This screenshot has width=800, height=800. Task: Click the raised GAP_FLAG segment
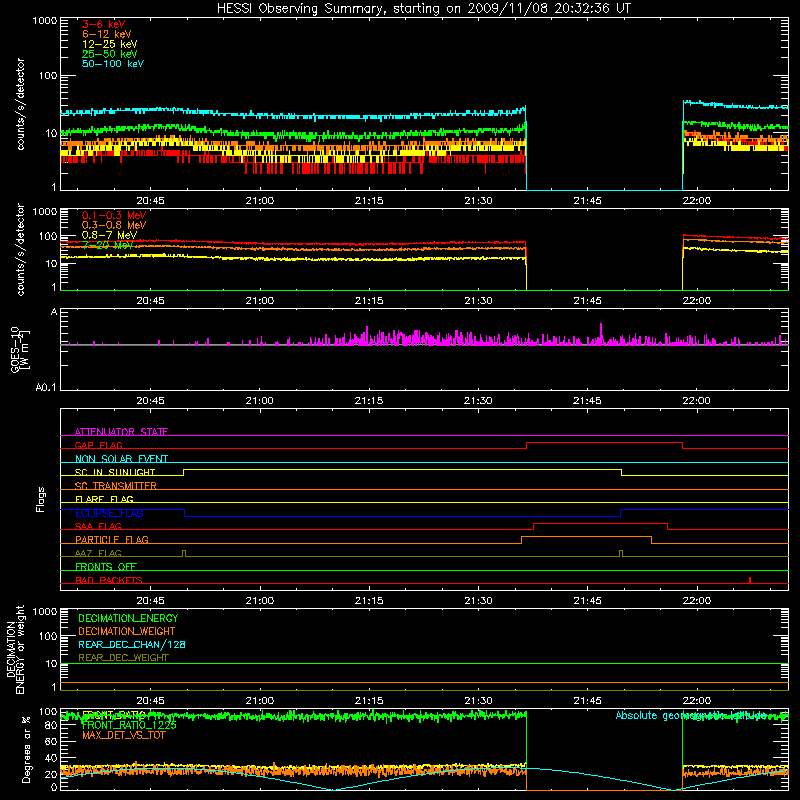(x=604, y=442)
